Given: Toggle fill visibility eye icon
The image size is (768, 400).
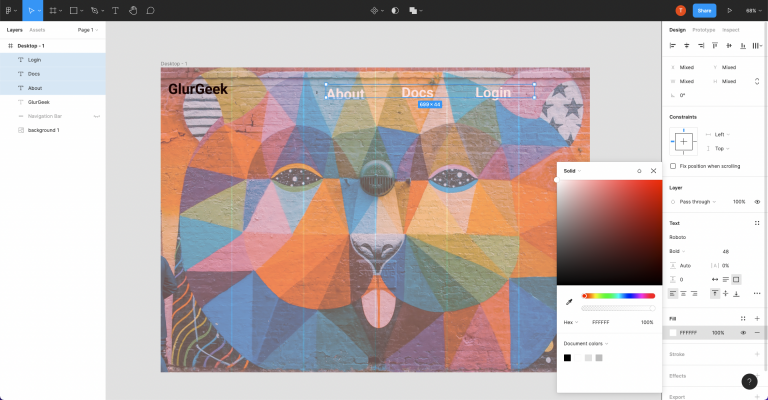Looking at the screenshot, I should tap(743, 332).
